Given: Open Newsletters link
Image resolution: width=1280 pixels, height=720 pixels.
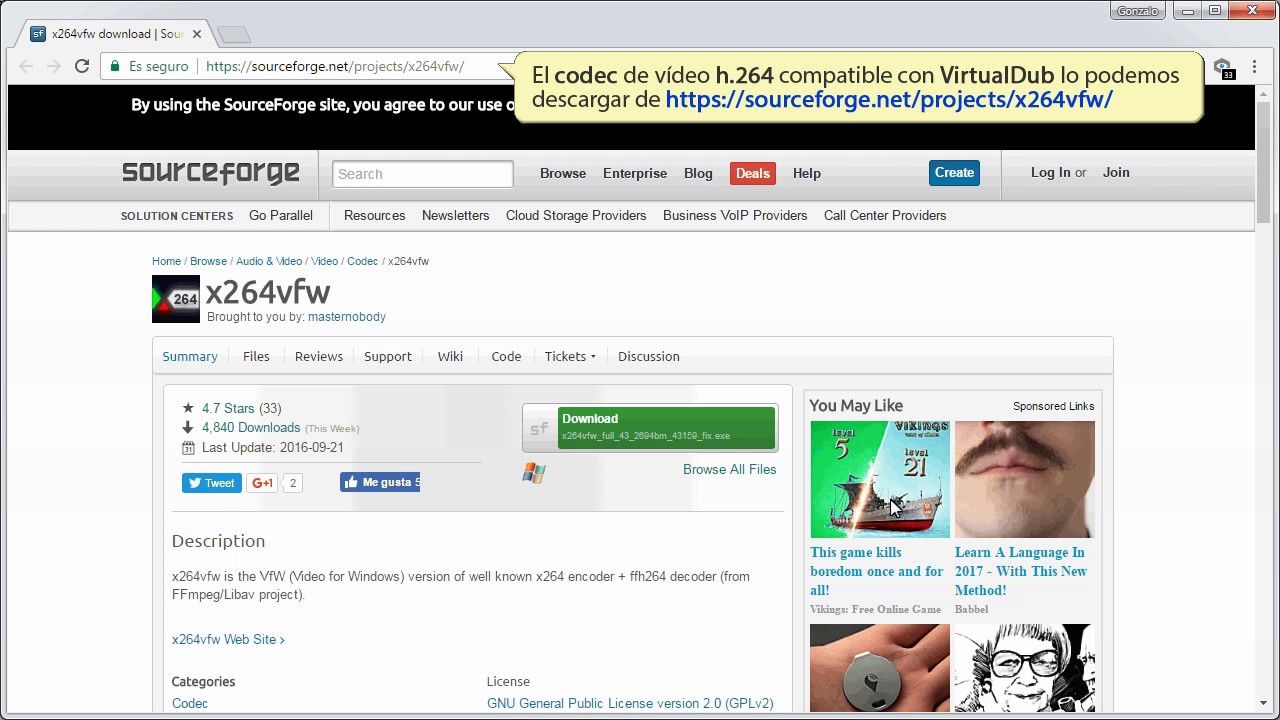Looking at the screenshot, I should click(455, 215).
